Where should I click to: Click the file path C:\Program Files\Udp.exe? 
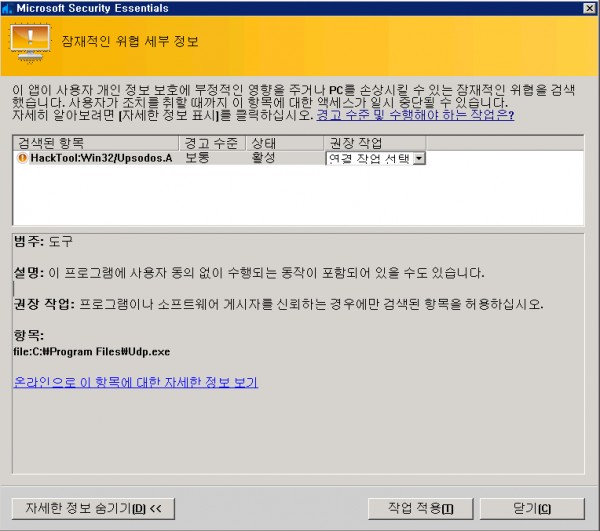[x=92, y=352]
